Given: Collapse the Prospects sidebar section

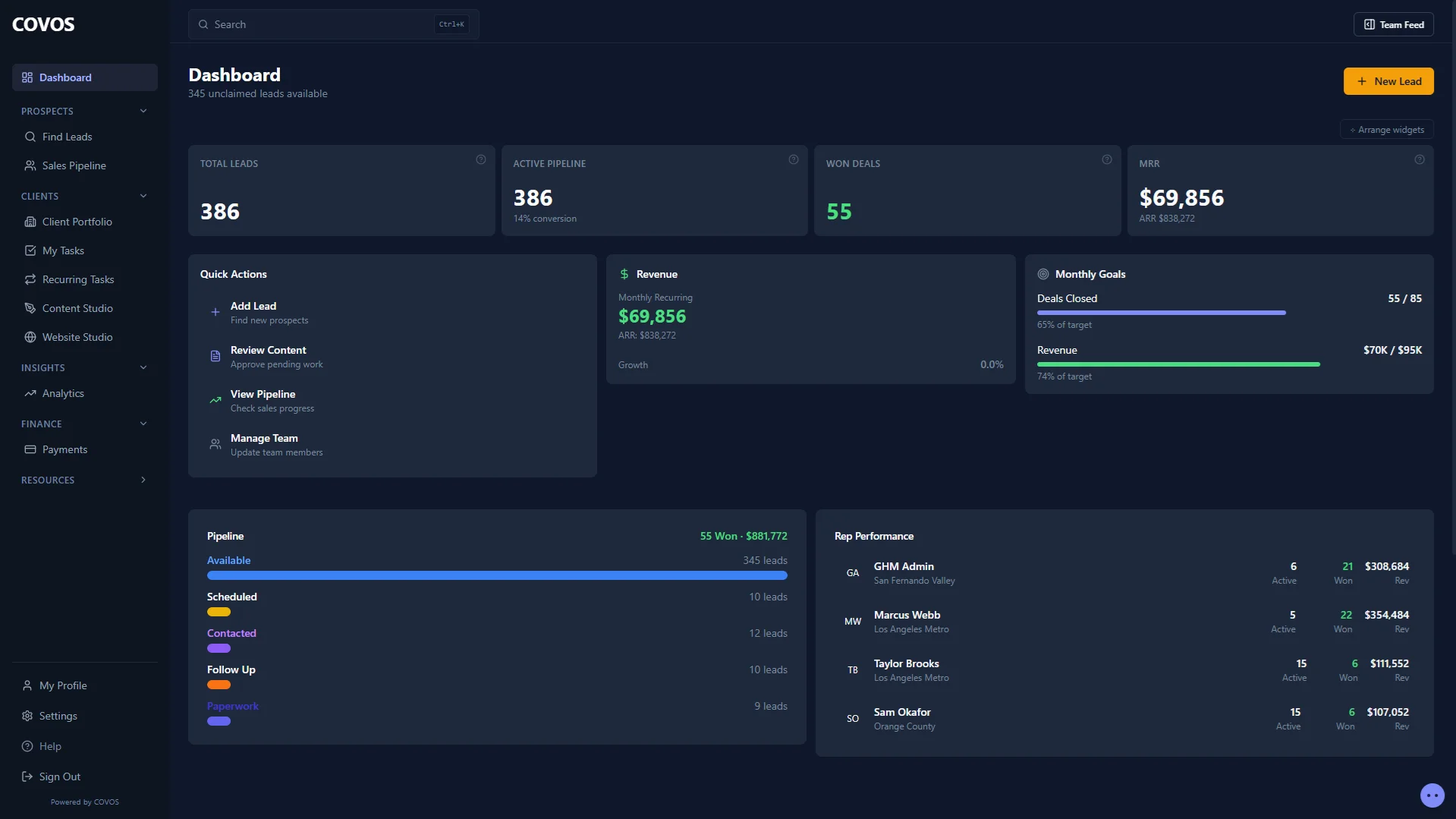Looking at the screenshot, I should pos(143,111).
